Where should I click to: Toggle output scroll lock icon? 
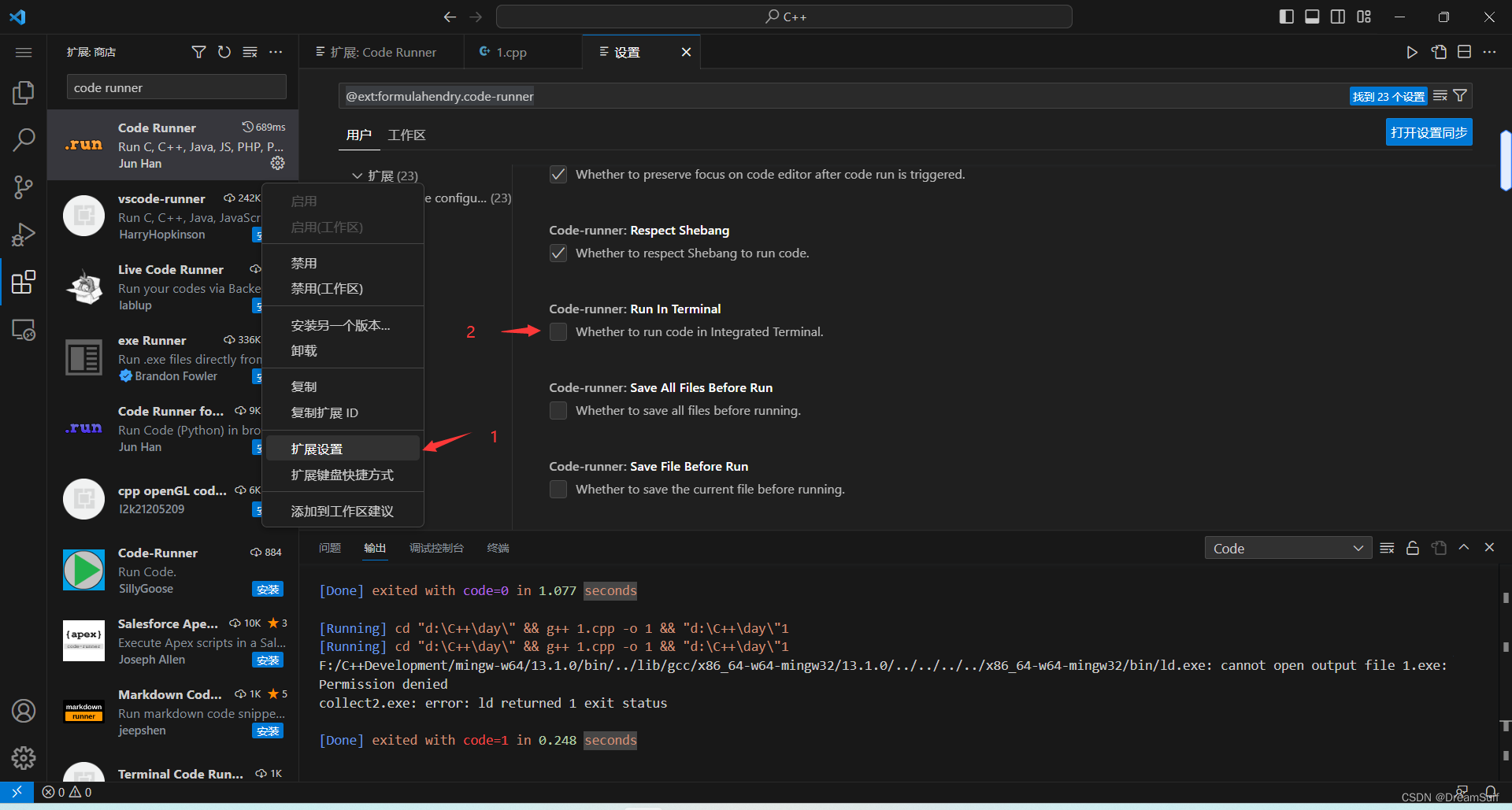click(x=1413, y=548)
